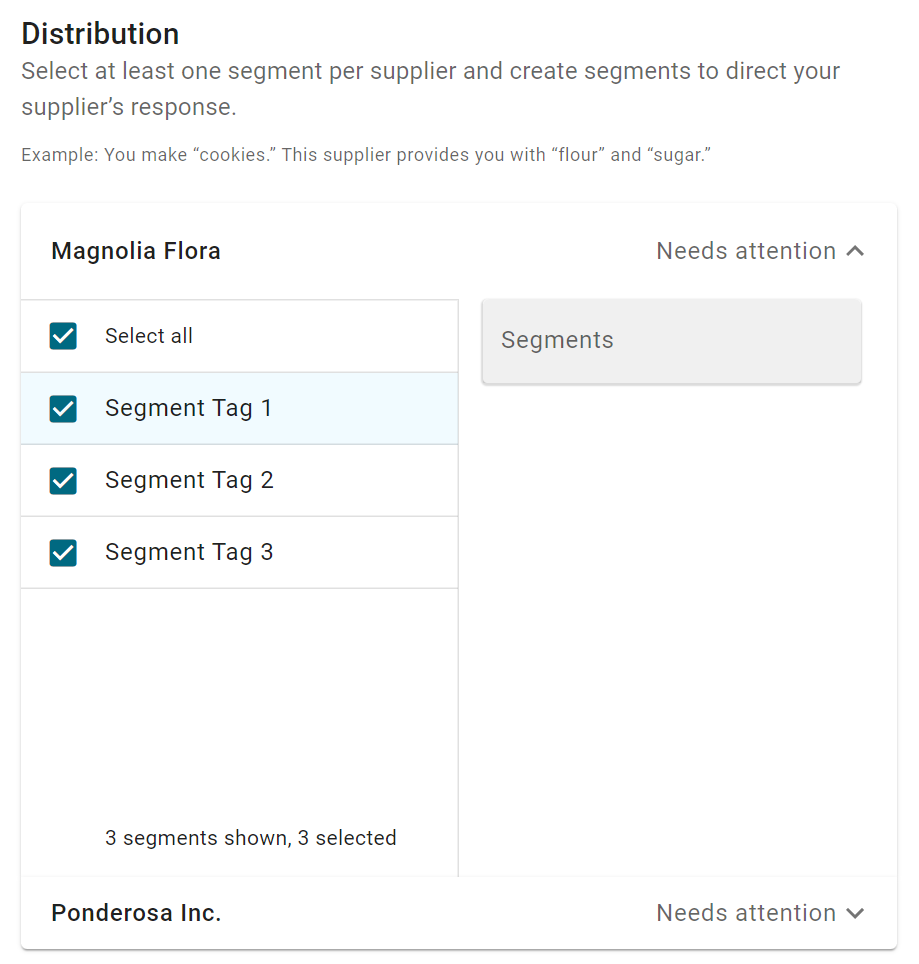Screen dimensions: 919x964
Task: Focus the Segments input field
Action: click(671, 341)
